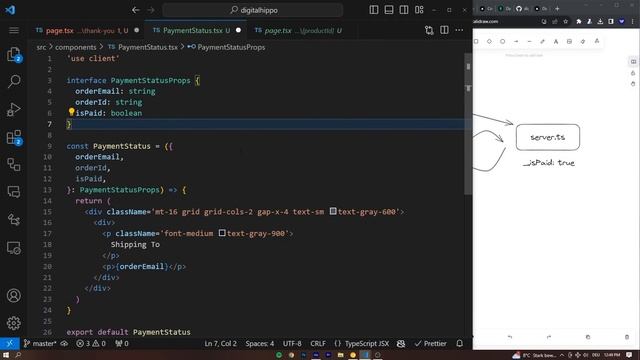The width and height of the screenshot is (640, 360).
Task: Click the ports forwarded indicator showing 0
Action: (x=122, y=343)
